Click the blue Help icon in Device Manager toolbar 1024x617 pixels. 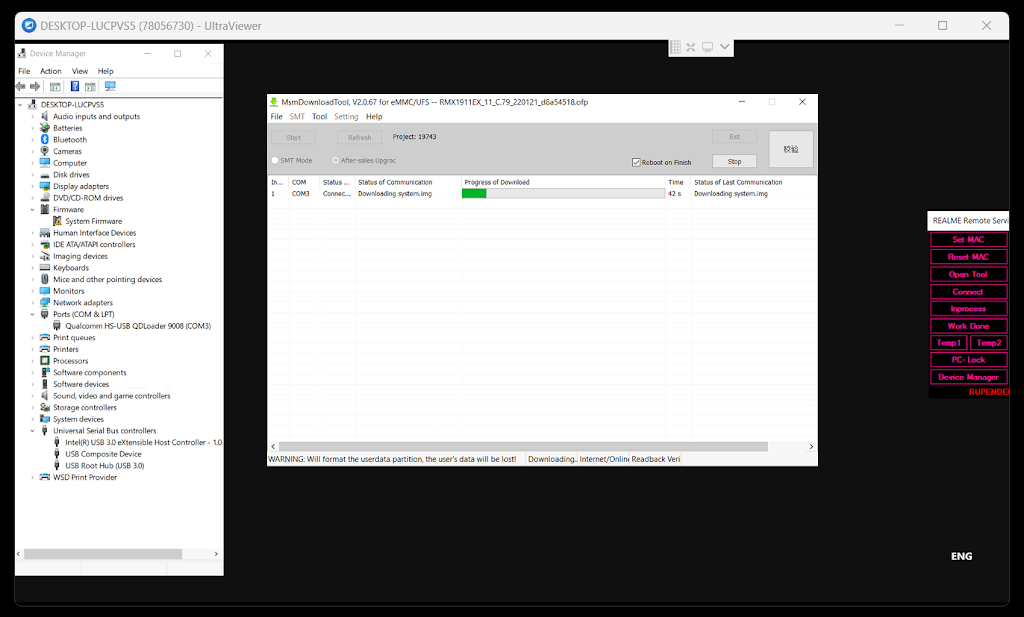75,86
